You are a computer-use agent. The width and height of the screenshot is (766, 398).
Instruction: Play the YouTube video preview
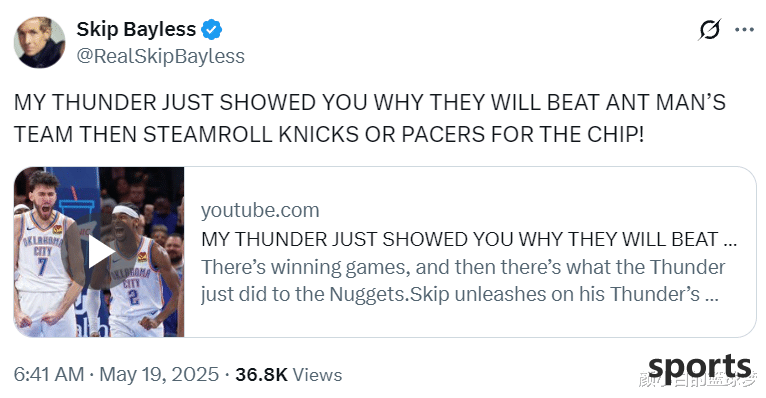tap(100, 252)
